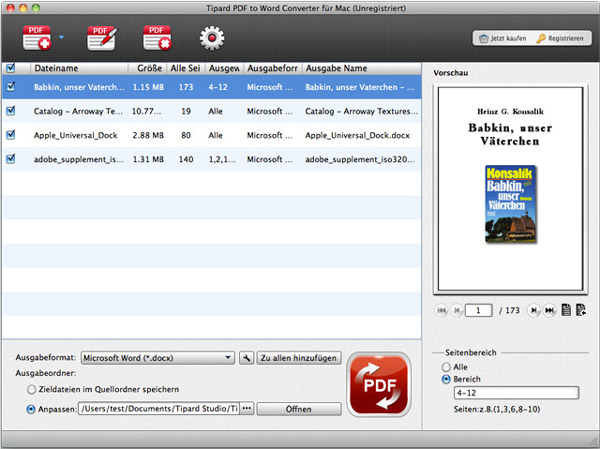600x449 pixels.
Task: Click the Öffnen button
Action: (x=299, y=409)
